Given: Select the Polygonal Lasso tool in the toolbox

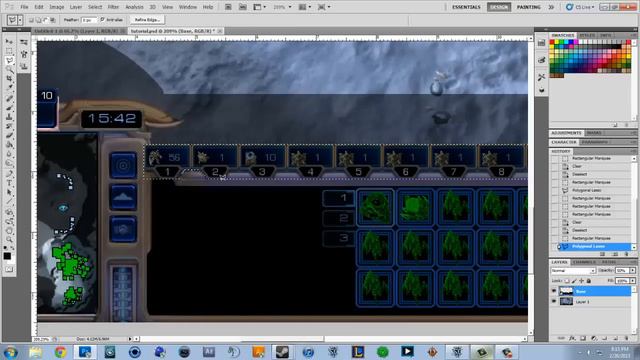Looking at the screenshot, I should pyautogui.click(x=9, y=60).
